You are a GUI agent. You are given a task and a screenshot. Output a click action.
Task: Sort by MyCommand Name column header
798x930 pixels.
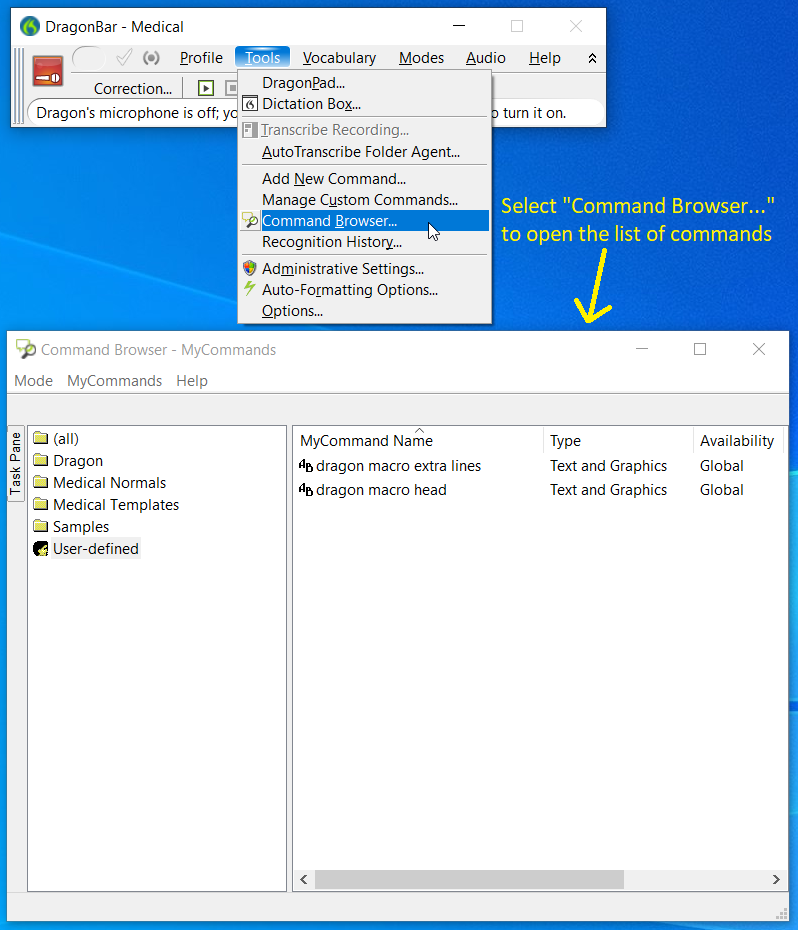[418, 441]
